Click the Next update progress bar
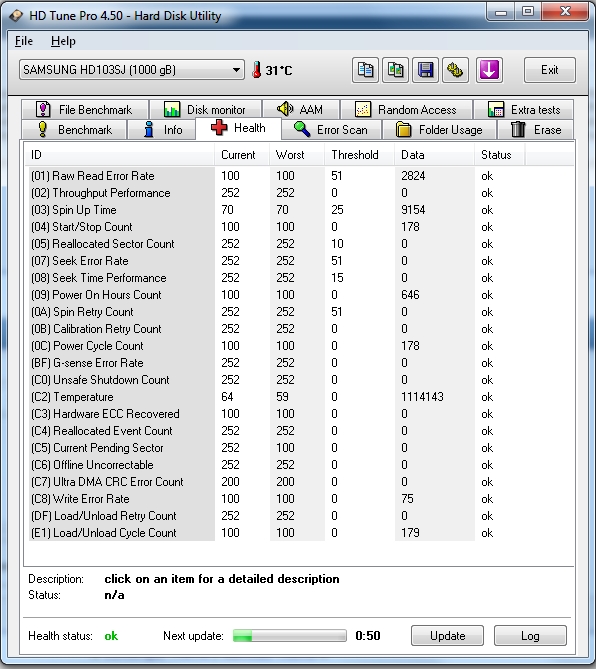The height and width of the screenshot is (669, 596). [x=290, y=636]
